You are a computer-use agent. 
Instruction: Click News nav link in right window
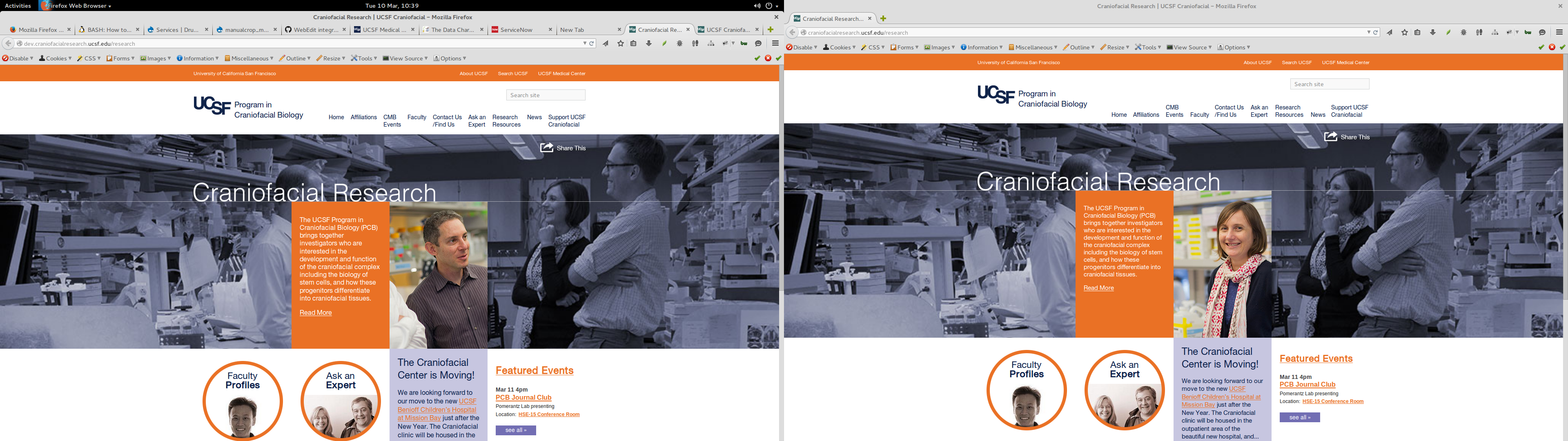pos(1318,114)
